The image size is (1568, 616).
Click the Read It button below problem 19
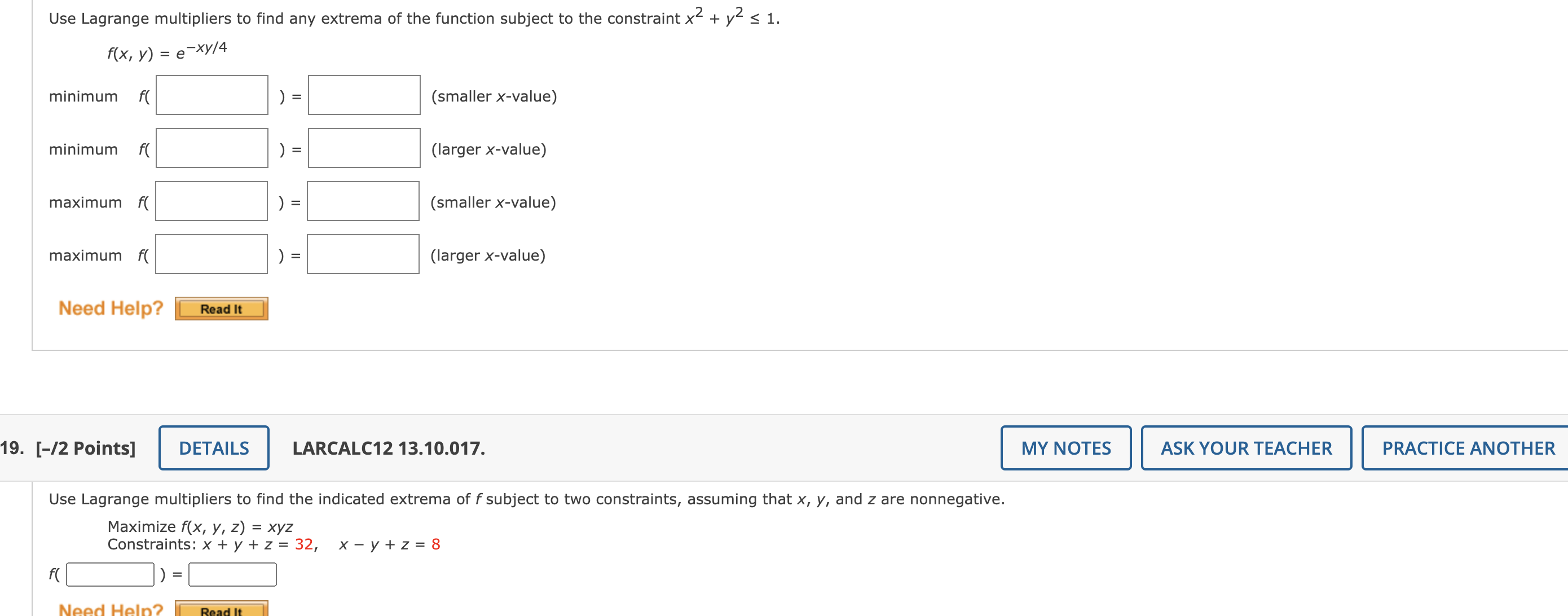[221, 611]
